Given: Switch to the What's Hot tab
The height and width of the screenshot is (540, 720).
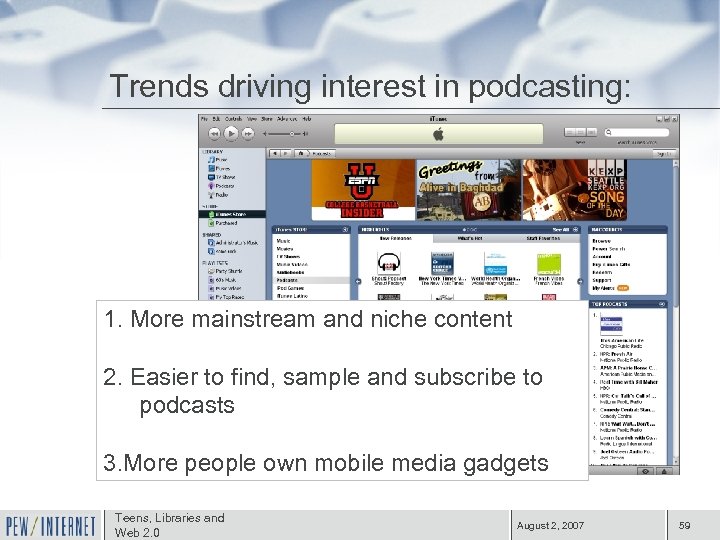Looking at the screenshot, I should pyautogui.click(x=470, y=238).
